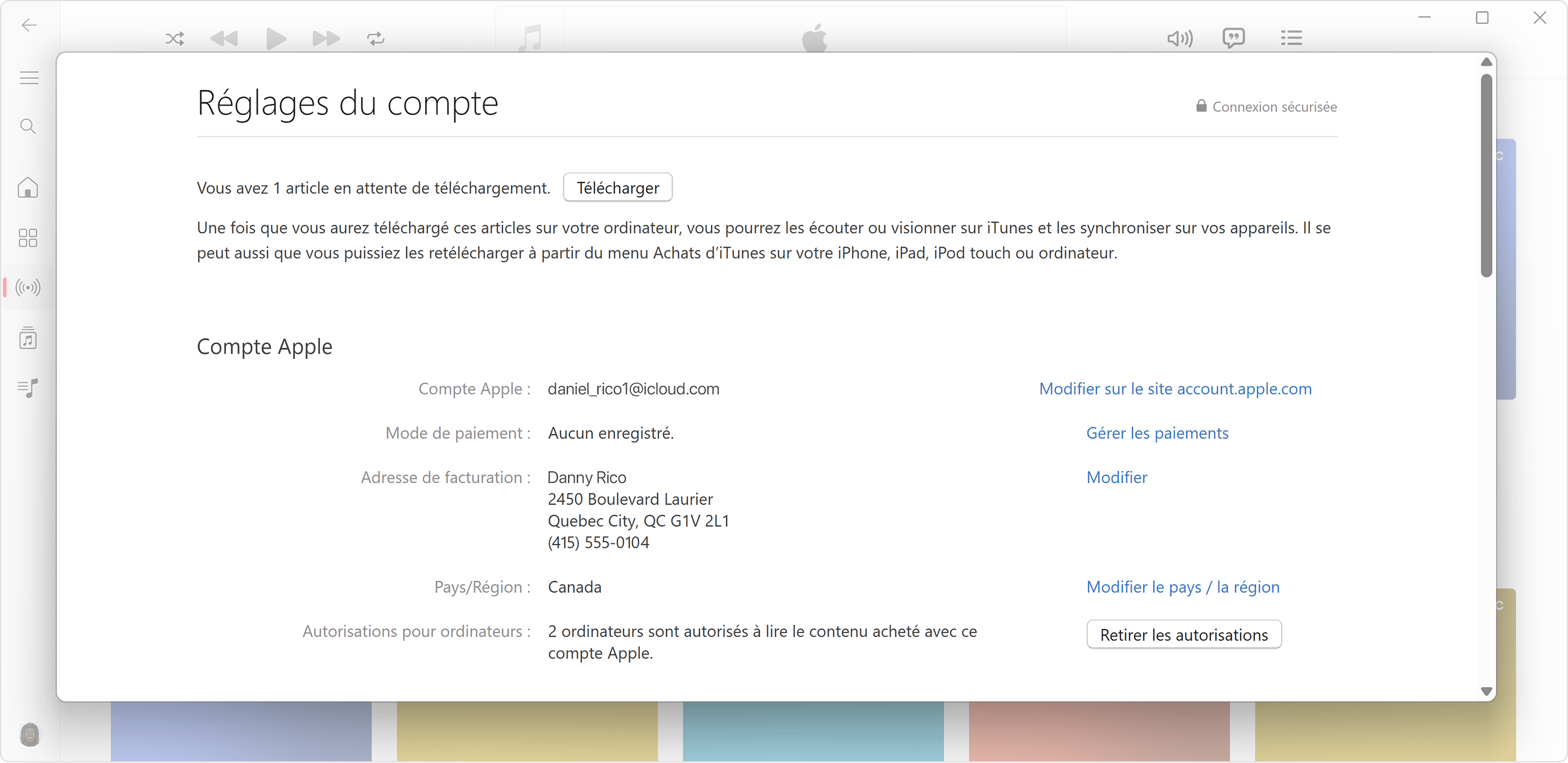This screenshot has height=763, width=1568.
Task: Click Retirer les autorisations button
Action: tap(1184, 635)
